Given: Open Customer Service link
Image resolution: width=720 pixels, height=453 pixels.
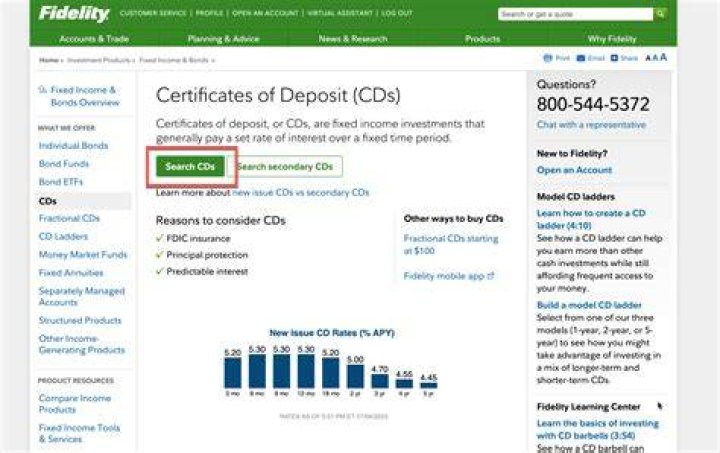Looking at the screenshot, I should click(x=153, y=13).
